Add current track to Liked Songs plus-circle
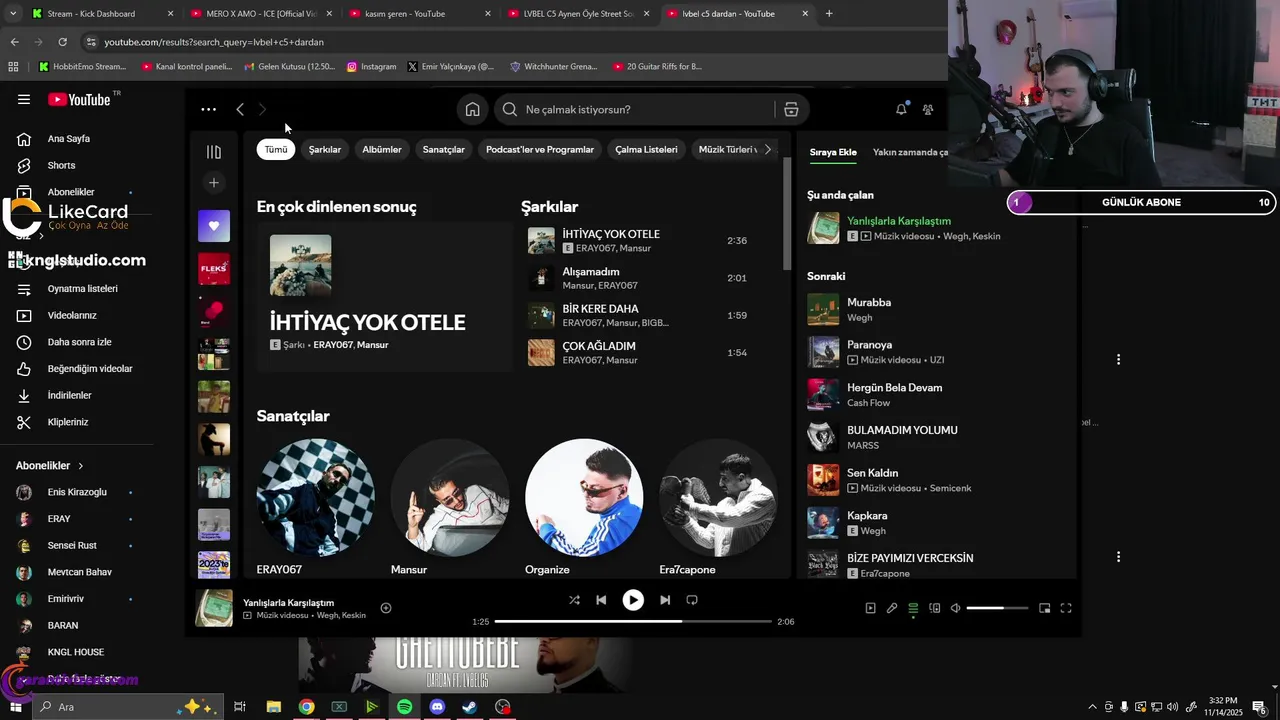 click(386, 608)
